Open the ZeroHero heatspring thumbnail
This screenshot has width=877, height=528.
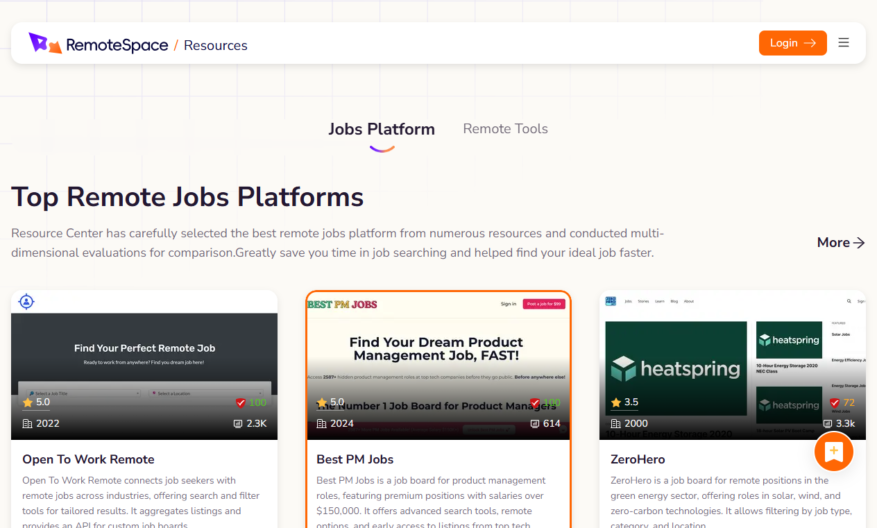click(733, 365)
